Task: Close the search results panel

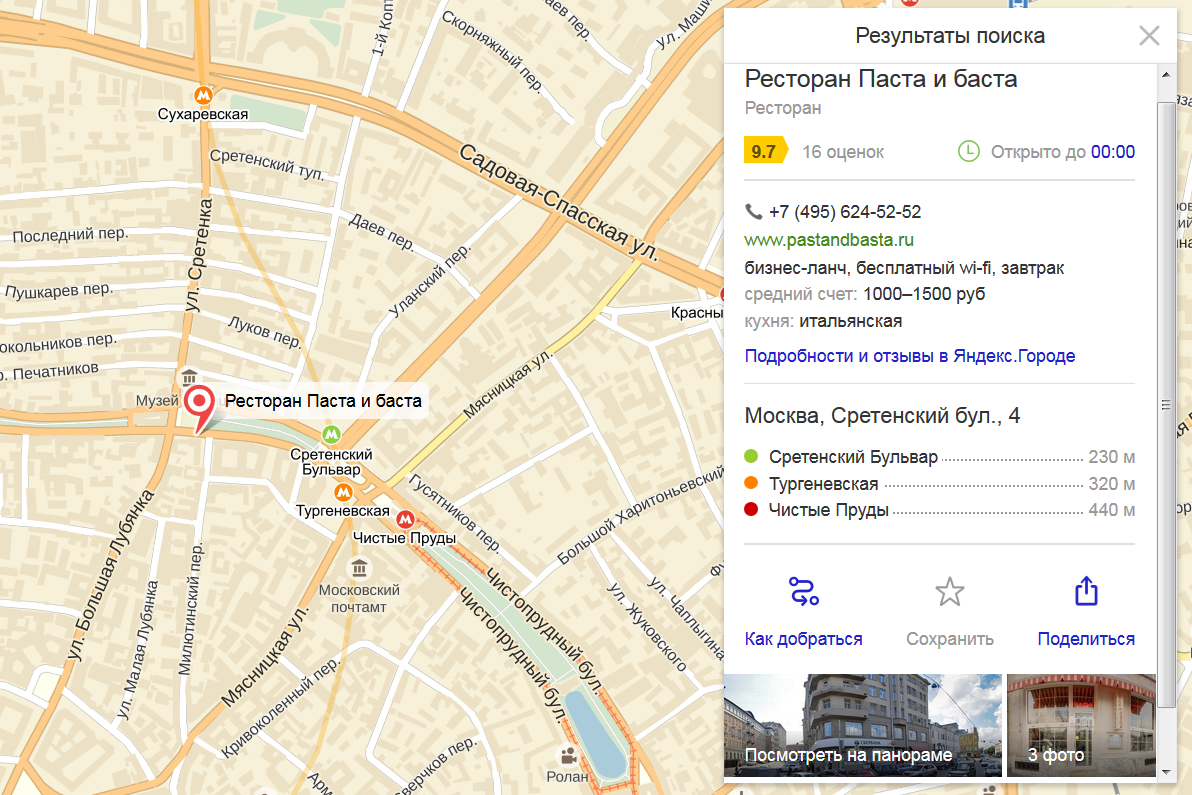Action: click(1149, 36)
